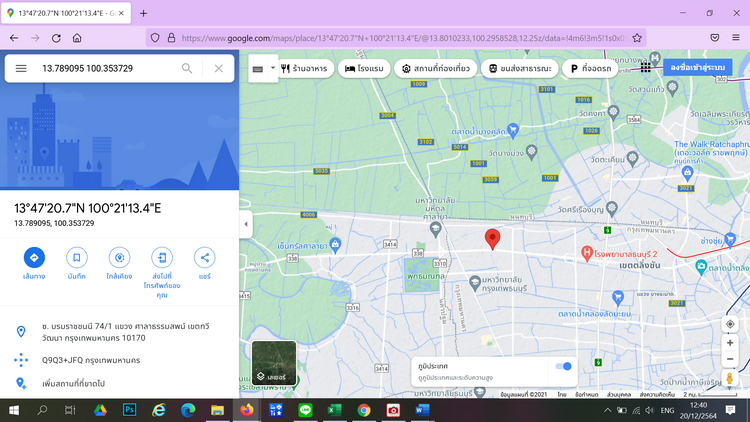Click the tracking protection shield icon
Image resolution: width=750 pixels, height=422 pixels.
pos(155,38)
